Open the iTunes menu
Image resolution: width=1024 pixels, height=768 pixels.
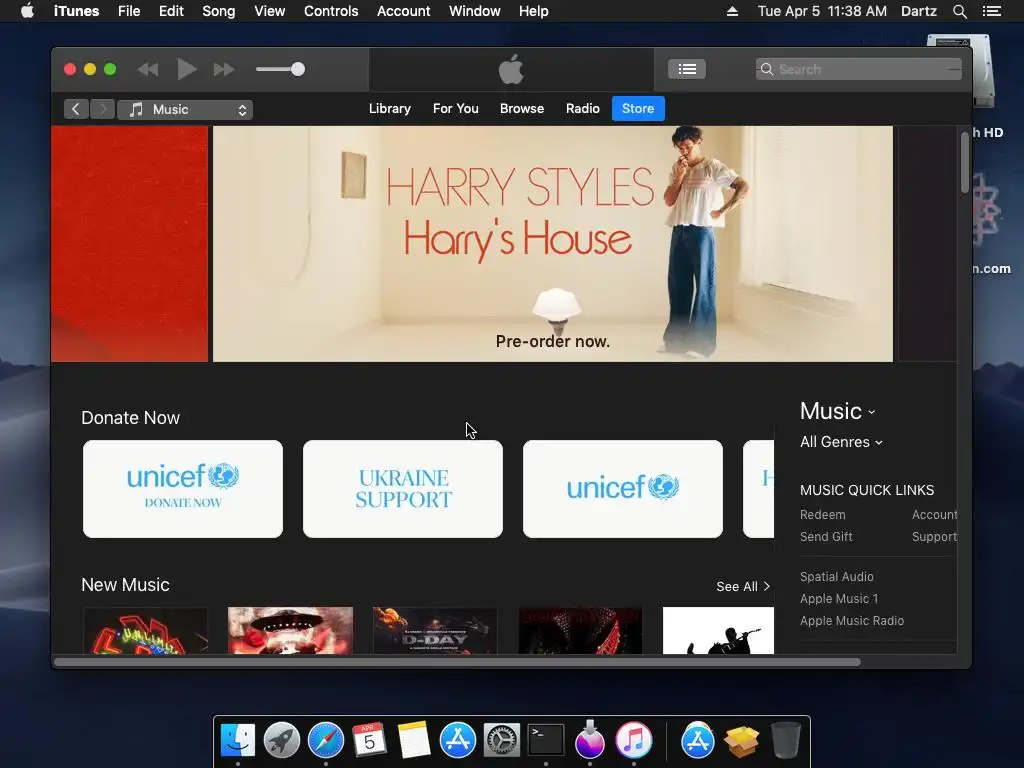point(76,11)
